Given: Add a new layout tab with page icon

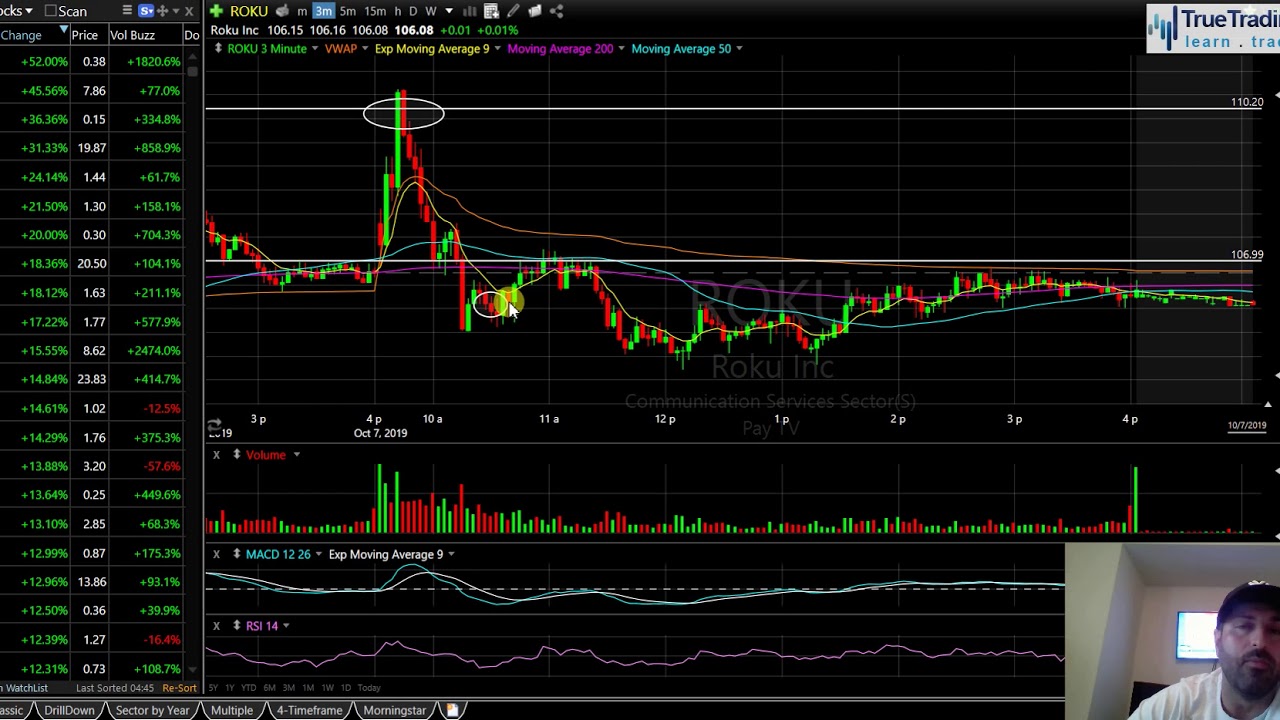Looking at the screenshot, I should pos(452,710).
